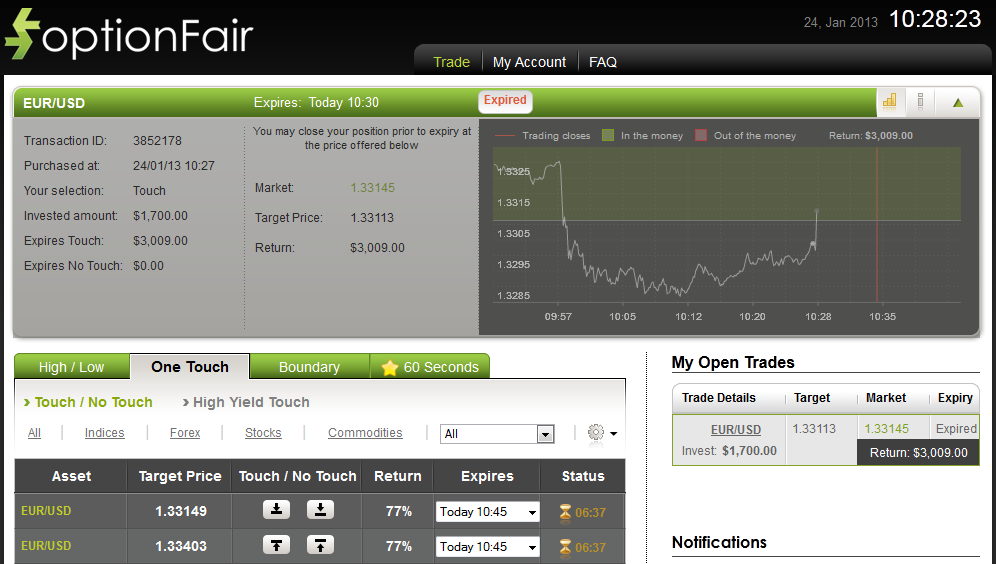This screenshot has height=564, width=996.
Task: Open the trade info view icon
Action: click(920, 101)
